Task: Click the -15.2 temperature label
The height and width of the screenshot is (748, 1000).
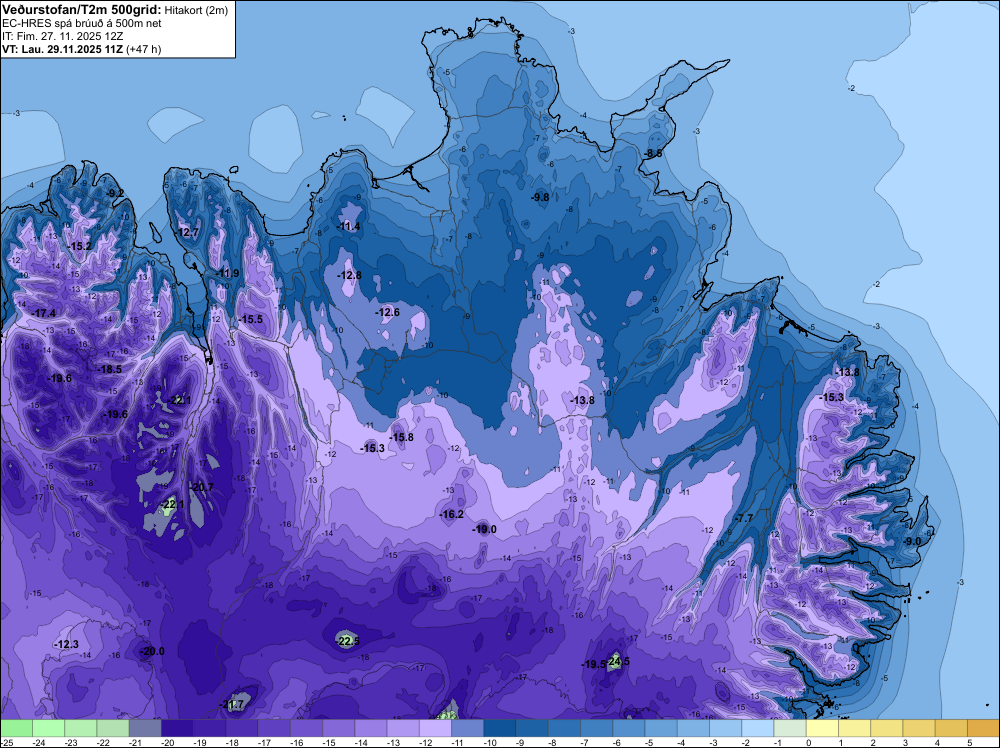Action: (x=80, y=246)
